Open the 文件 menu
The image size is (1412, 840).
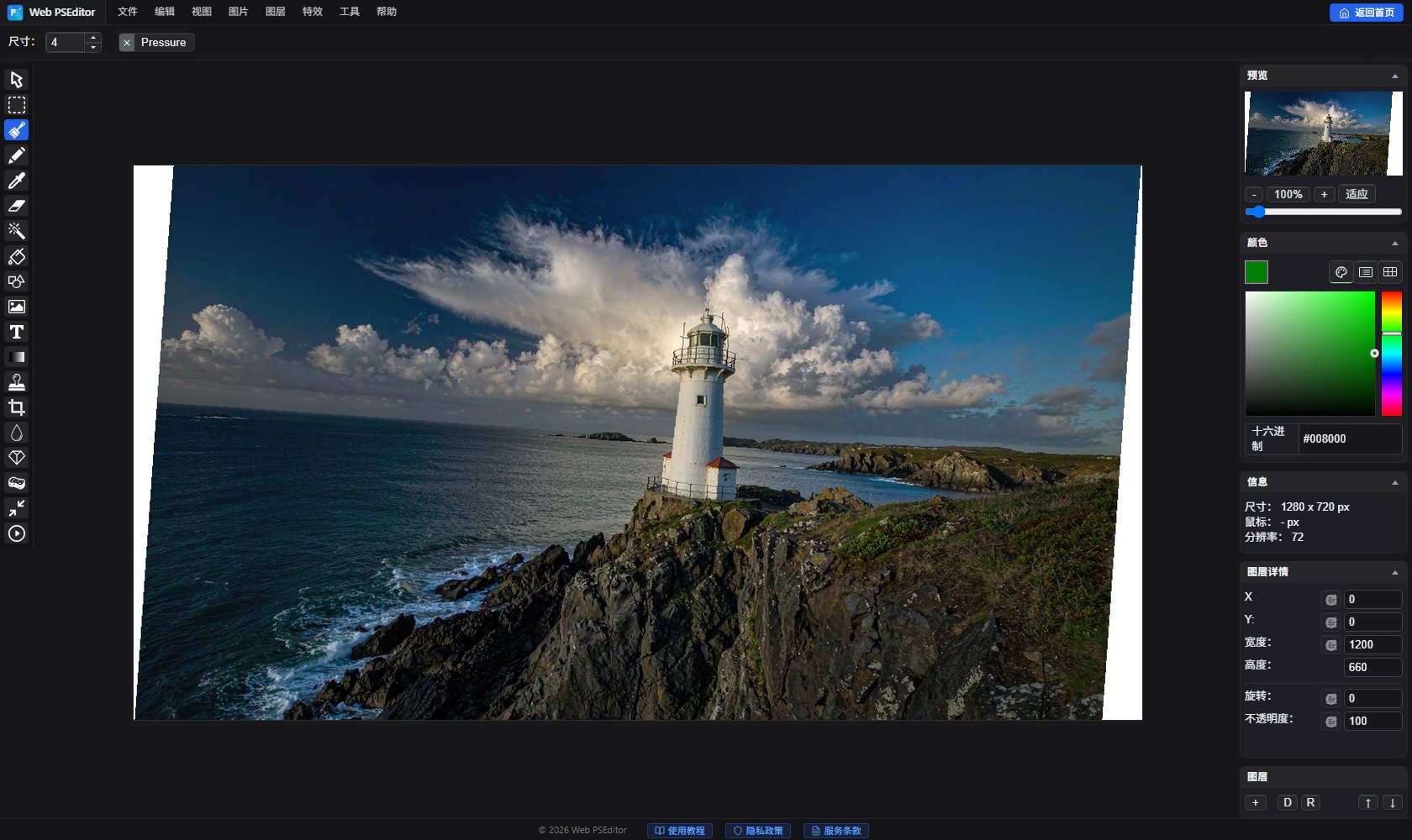click(128, 12)
